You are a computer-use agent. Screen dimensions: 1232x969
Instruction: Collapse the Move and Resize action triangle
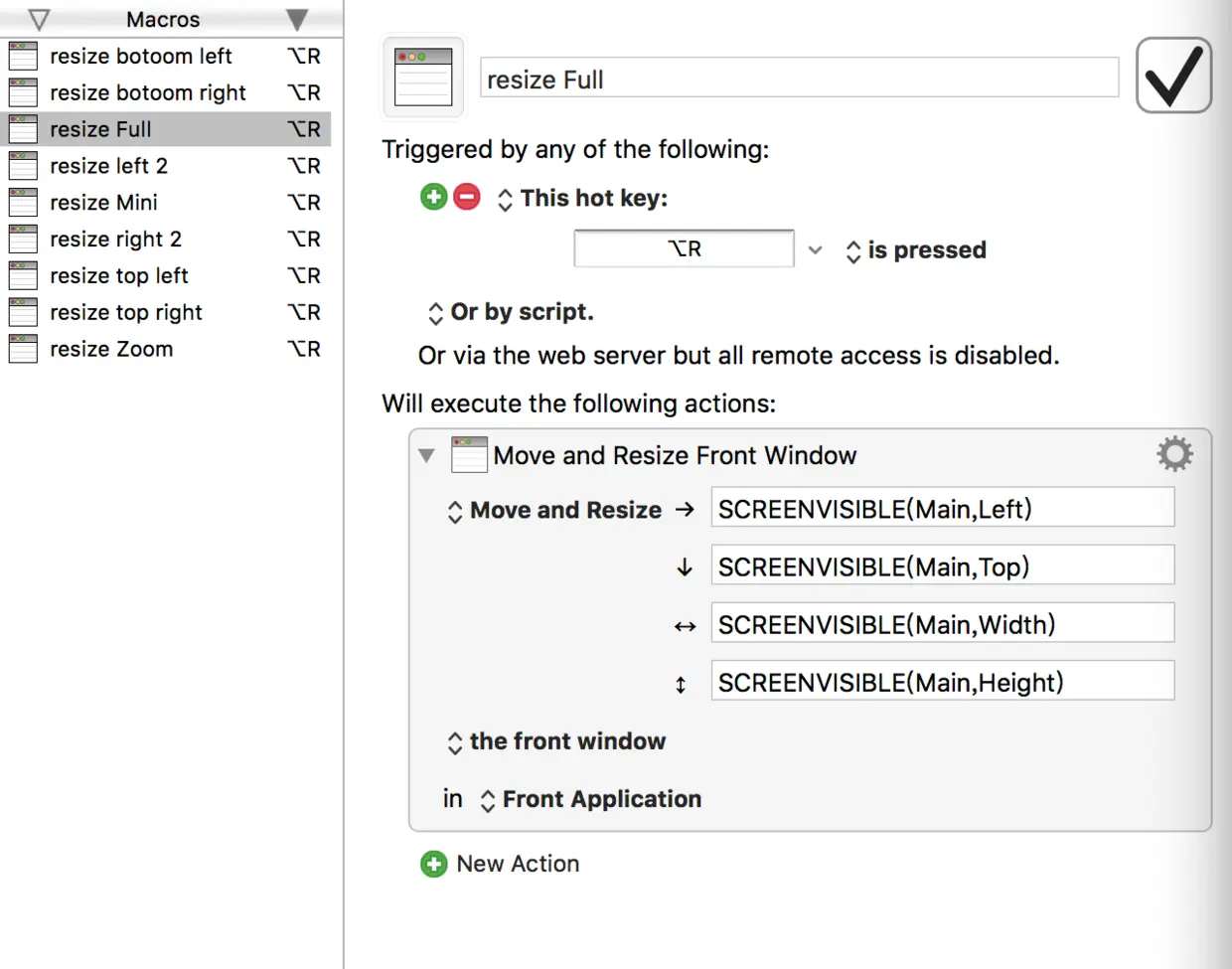[426, 456]
